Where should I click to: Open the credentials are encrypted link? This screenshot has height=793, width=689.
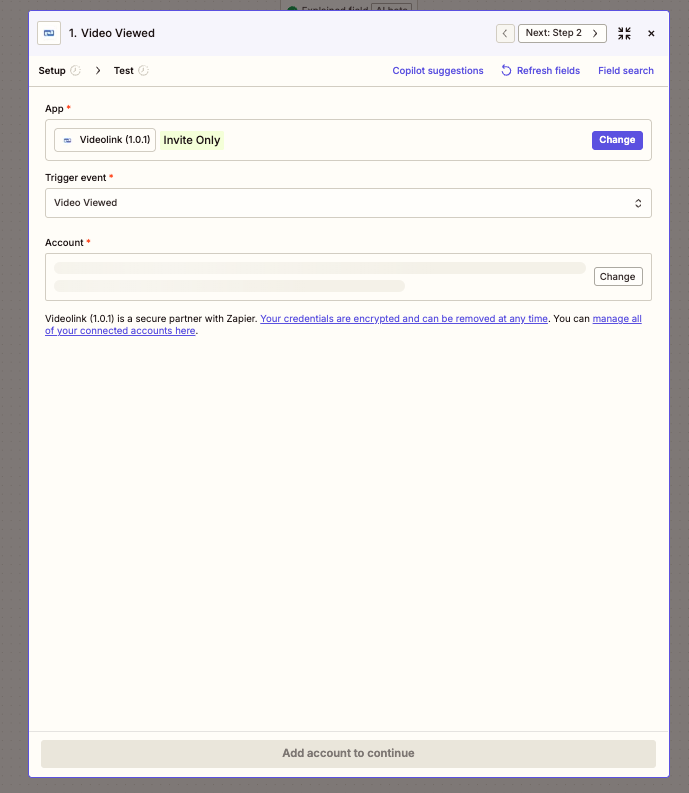(x=403, y=318)
